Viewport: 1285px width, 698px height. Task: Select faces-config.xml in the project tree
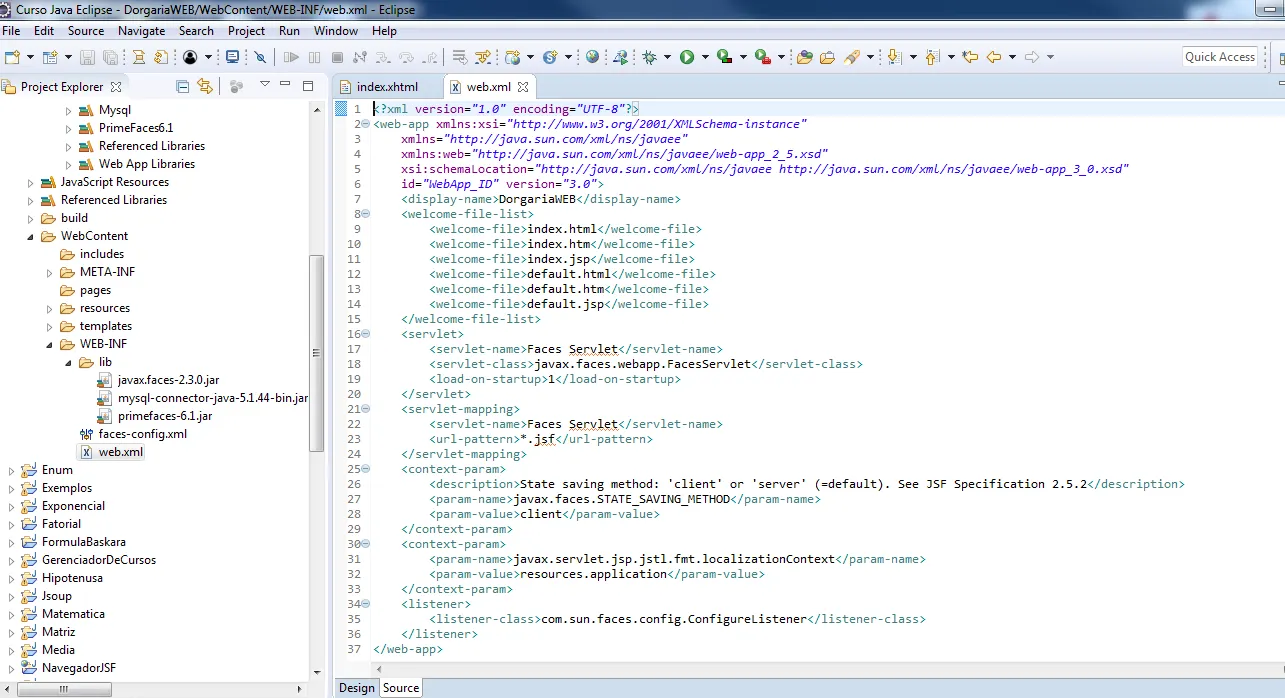(142, 434)
